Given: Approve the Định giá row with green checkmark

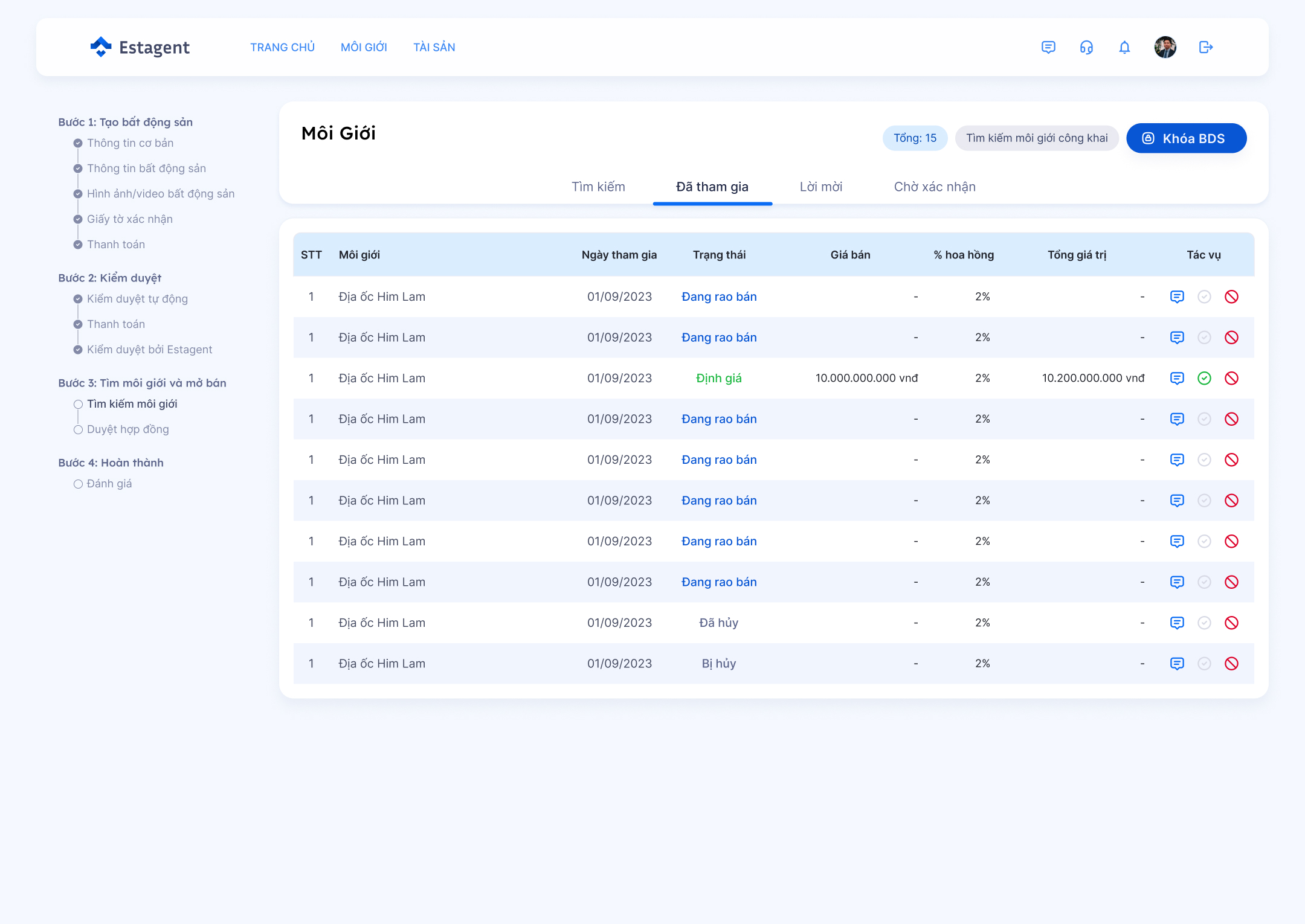Looking at the screenshot, I should click(x=1204, y=378).
